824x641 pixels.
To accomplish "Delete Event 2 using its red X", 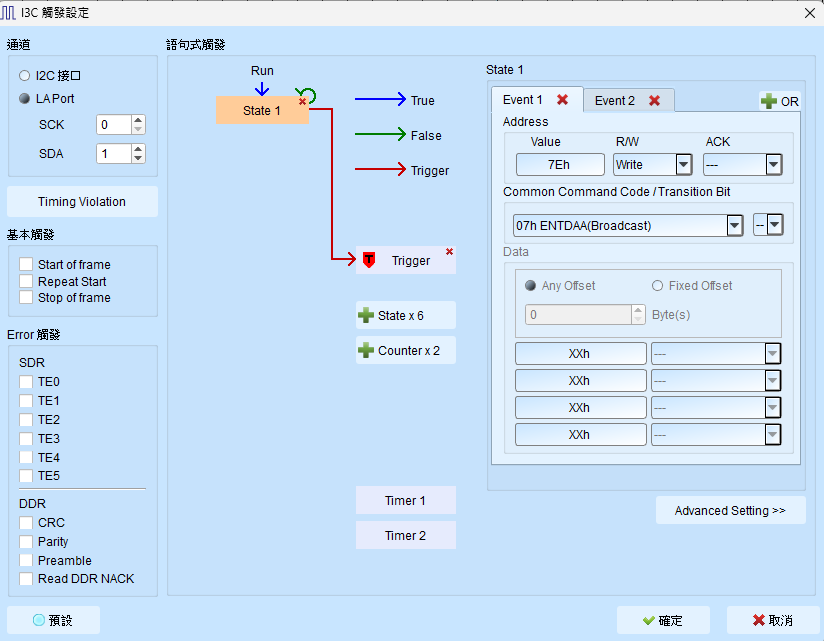I will 654,100.
